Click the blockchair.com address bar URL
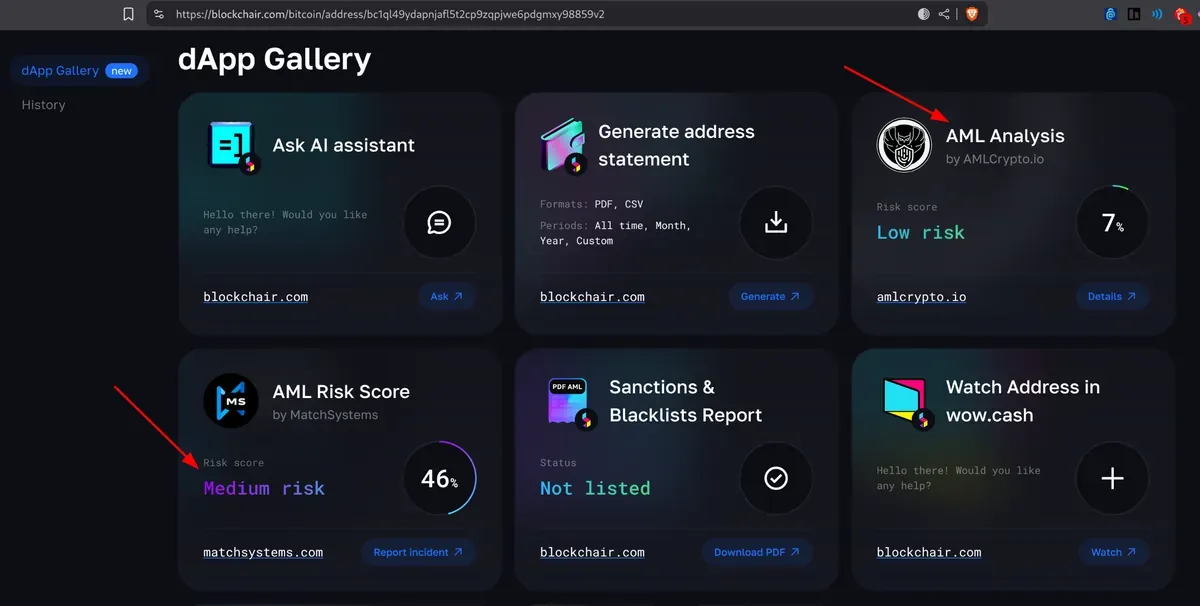This screenshot has height=606, width=1200. (389, 15)
